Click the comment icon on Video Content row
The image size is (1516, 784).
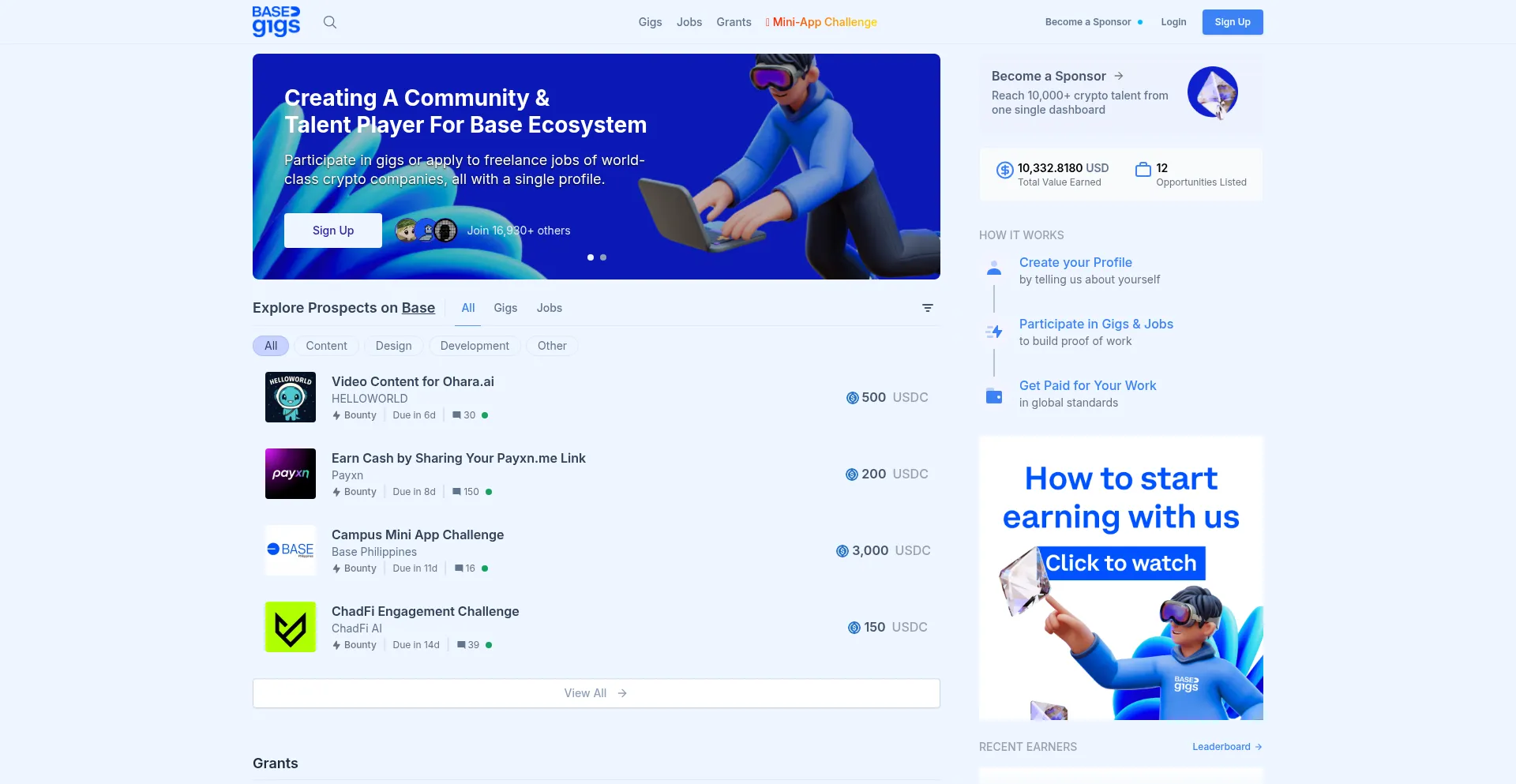456,415
